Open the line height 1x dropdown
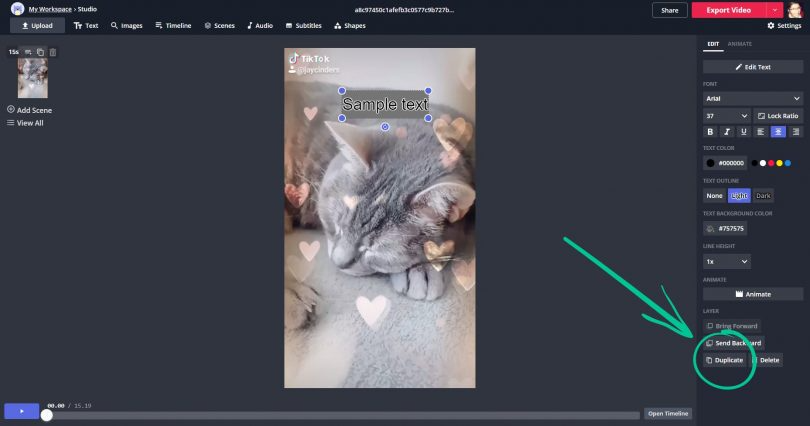The height and width of the screenshot is (426, 810). (726, 261)
